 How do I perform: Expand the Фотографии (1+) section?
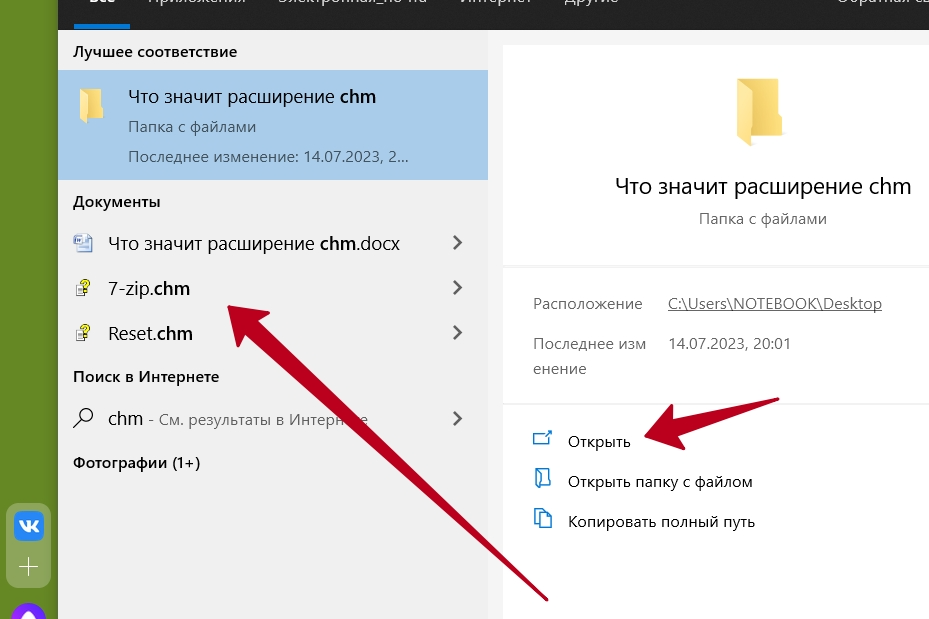point(136,463)
